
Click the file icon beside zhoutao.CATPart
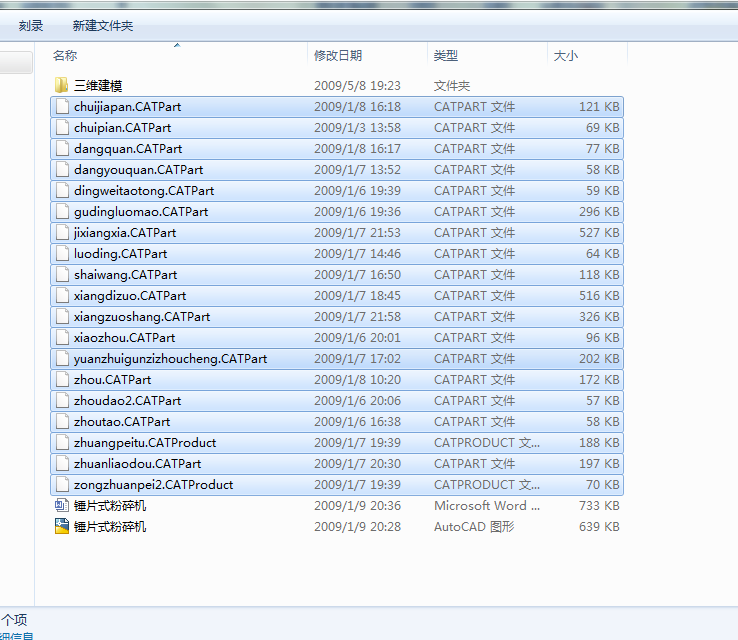coord(62,422)
